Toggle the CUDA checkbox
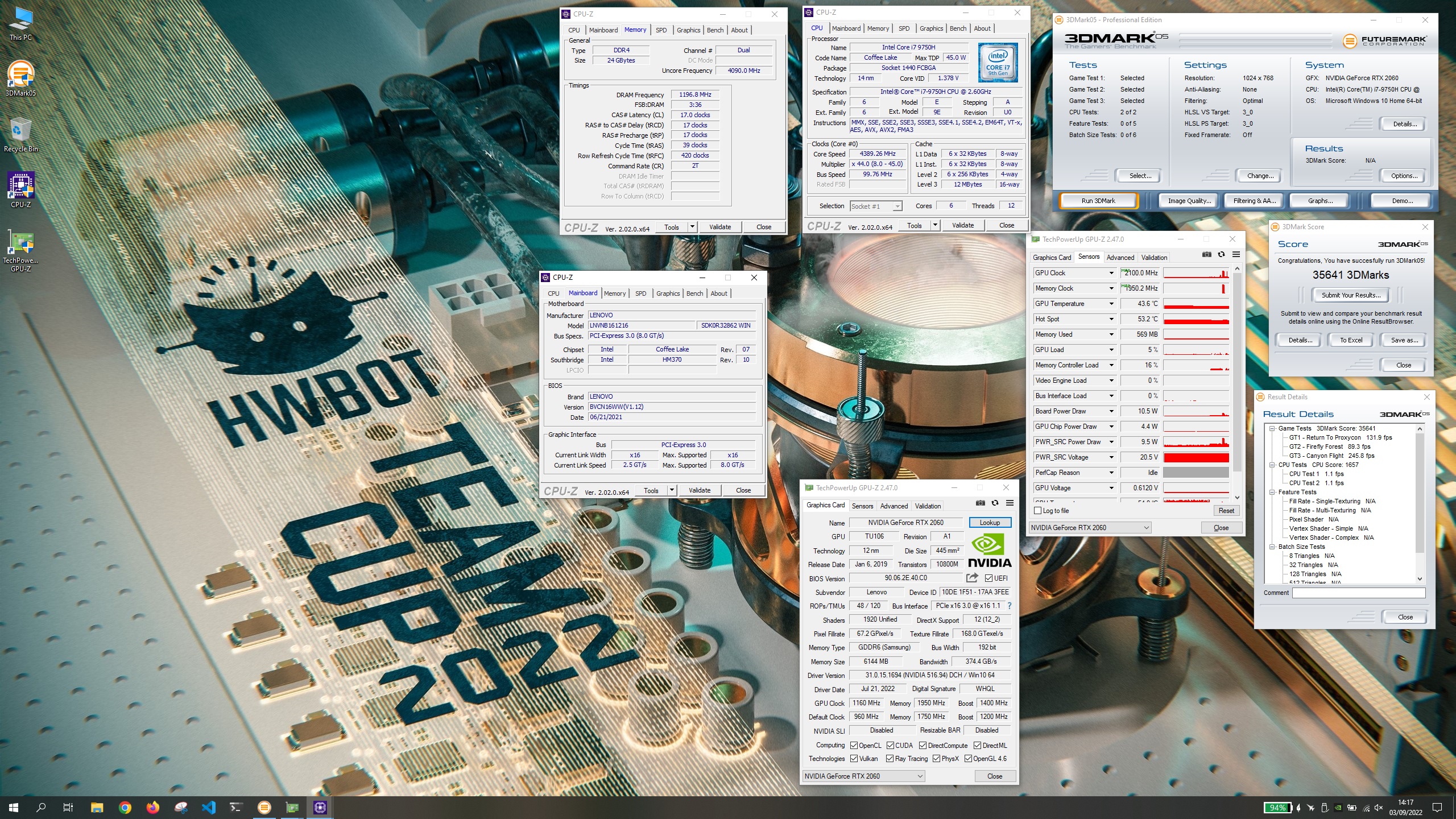 (890, 745)
